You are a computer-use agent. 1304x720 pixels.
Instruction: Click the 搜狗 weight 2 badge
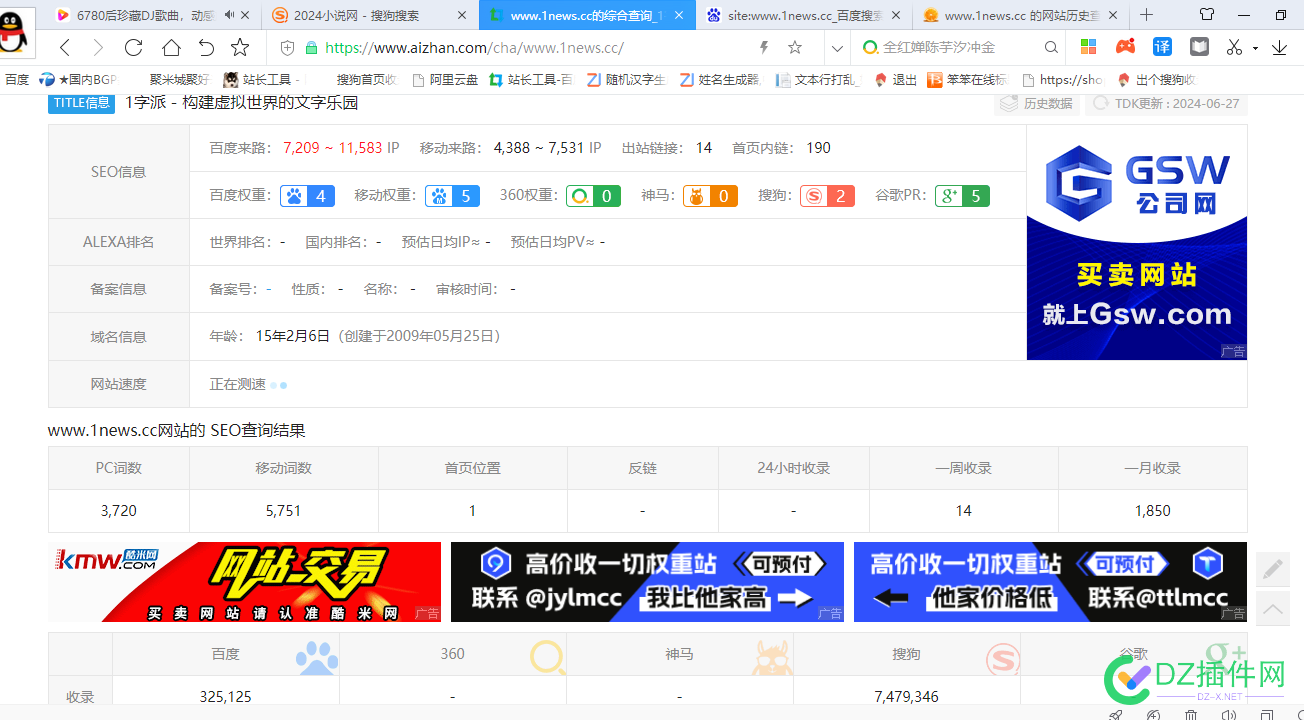pos(827,196)
